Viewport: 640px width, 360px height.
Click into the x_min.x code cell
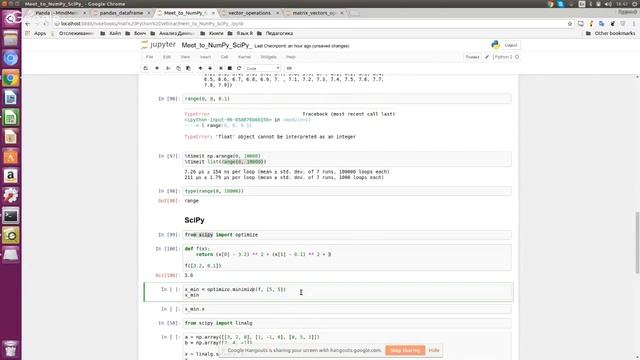click(x=347, y=309)
